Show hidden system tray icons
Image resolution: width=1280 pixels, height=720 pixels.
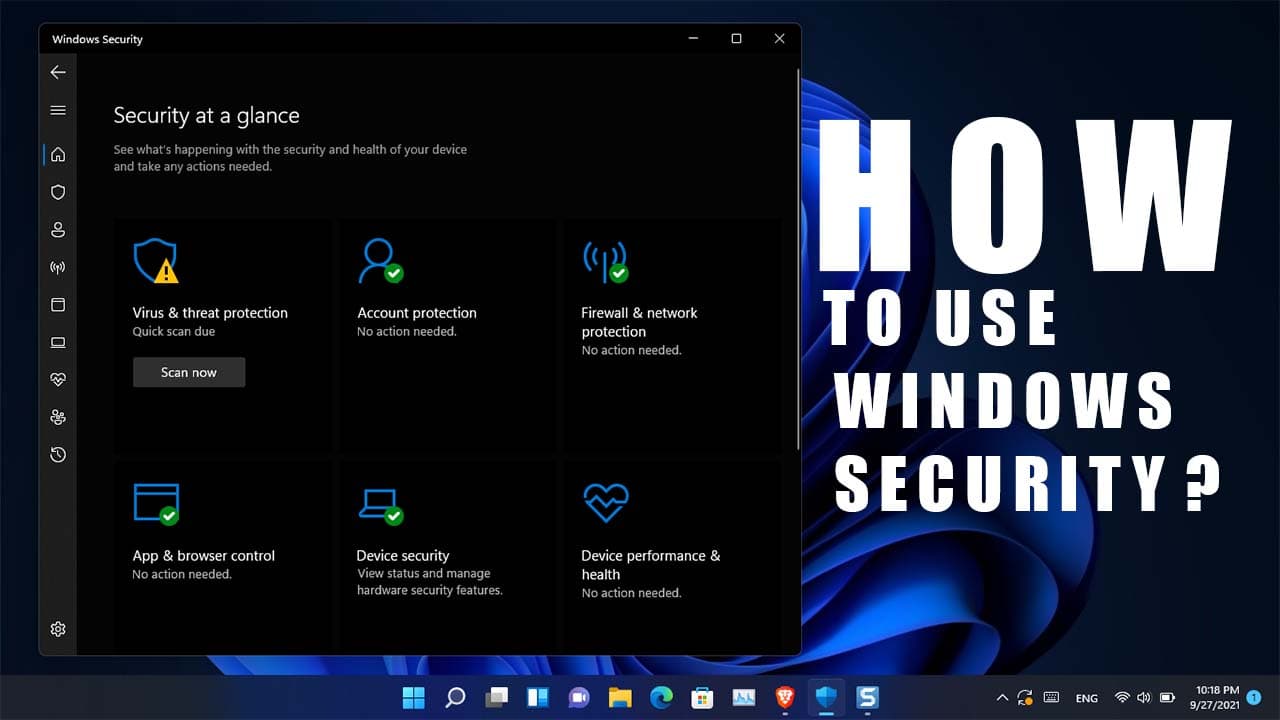click(1002, 698)
